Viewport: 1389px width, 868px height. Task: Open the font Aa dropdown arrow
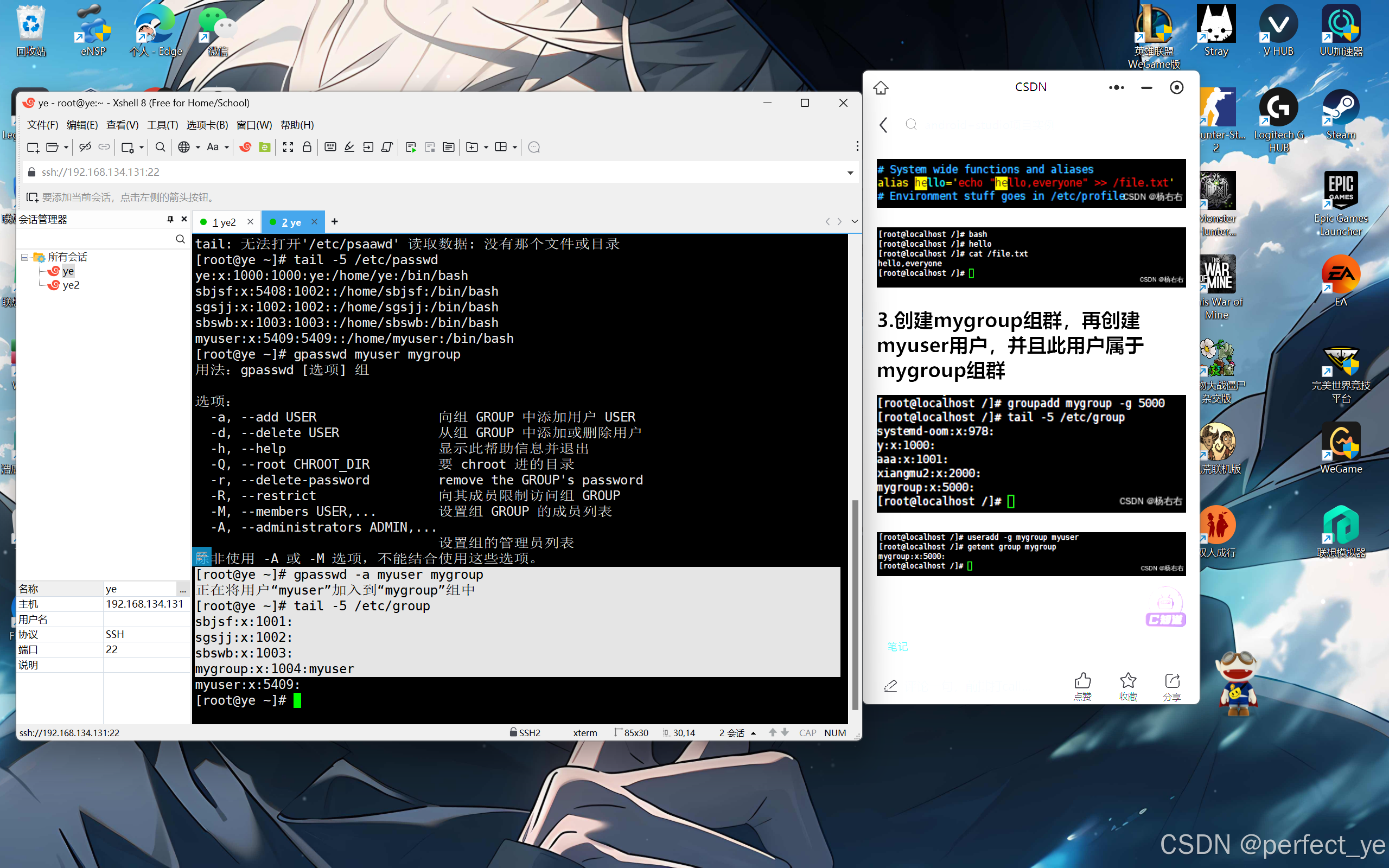pos(227,148)
